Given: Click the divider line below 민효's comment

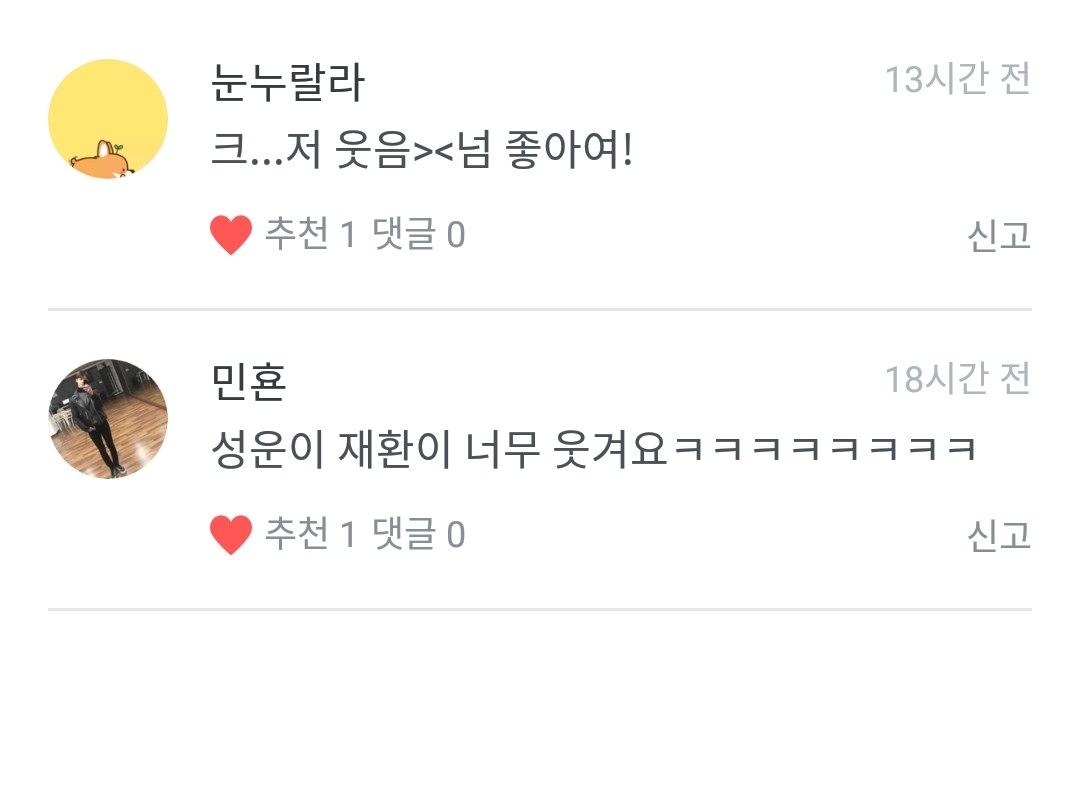Looking at the screenshot, I should [540, 609].
